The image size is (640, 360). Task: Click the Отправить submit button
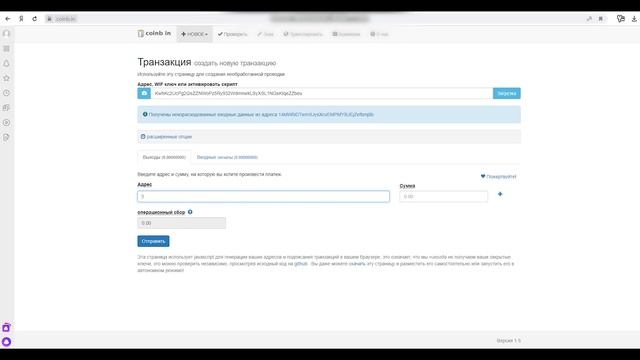(x=153, y=241)
